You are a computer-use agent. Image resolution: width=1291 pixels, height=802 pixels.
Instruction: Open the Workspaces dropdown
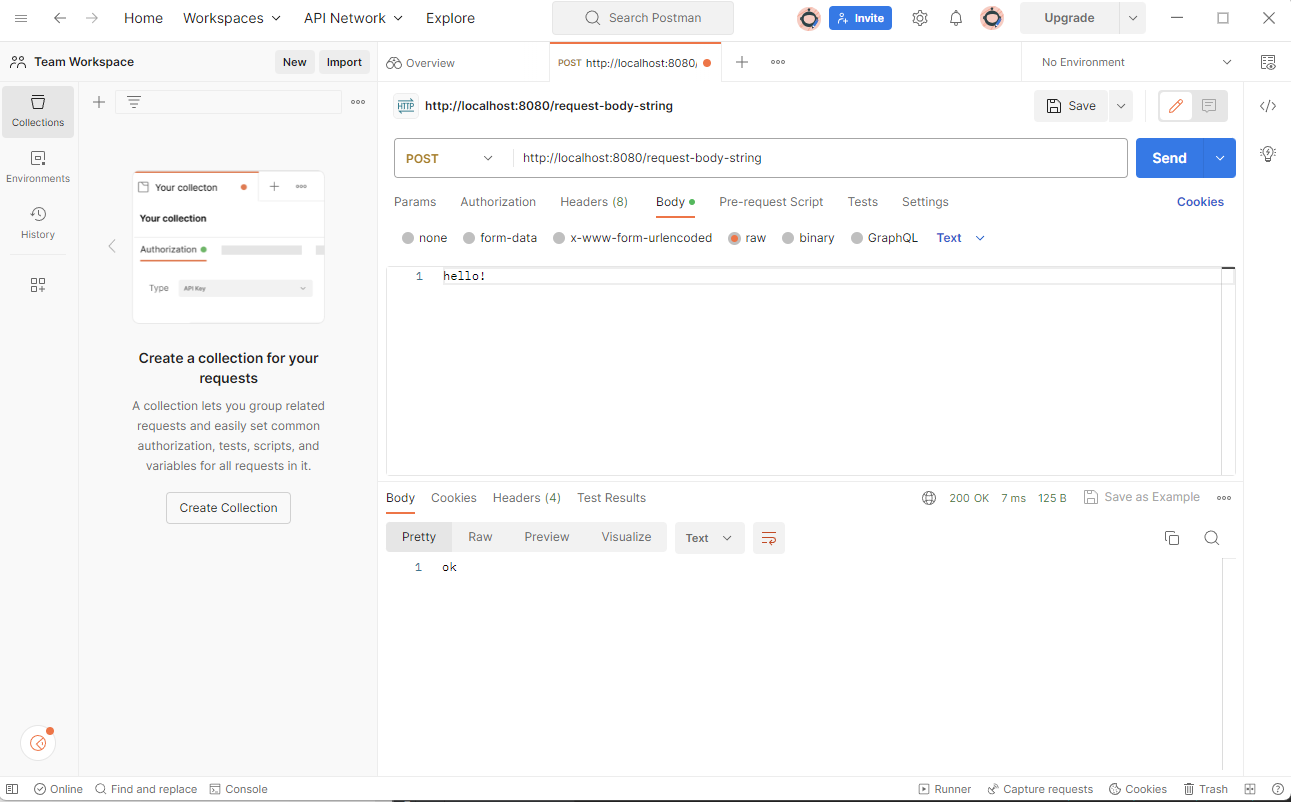point(233,18)
